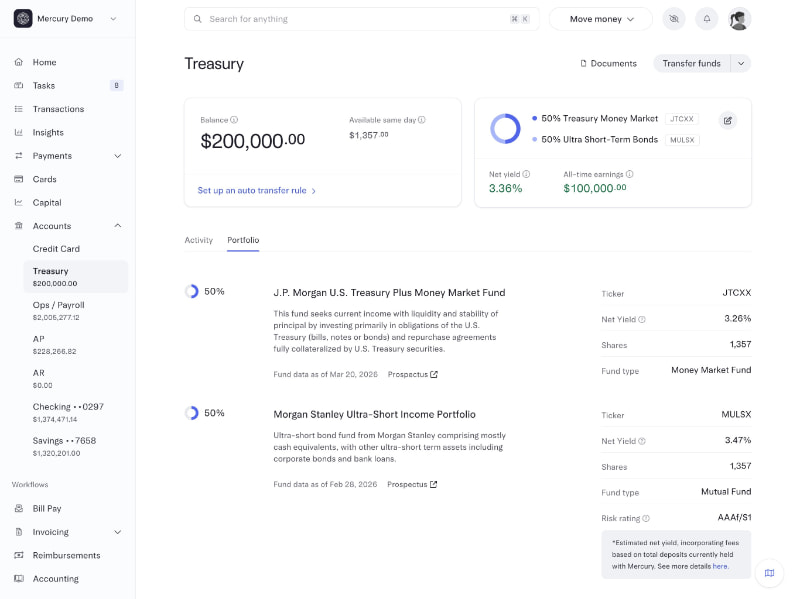Click the Bill Pay icon
800x599 pixels.
pos(19,509)
